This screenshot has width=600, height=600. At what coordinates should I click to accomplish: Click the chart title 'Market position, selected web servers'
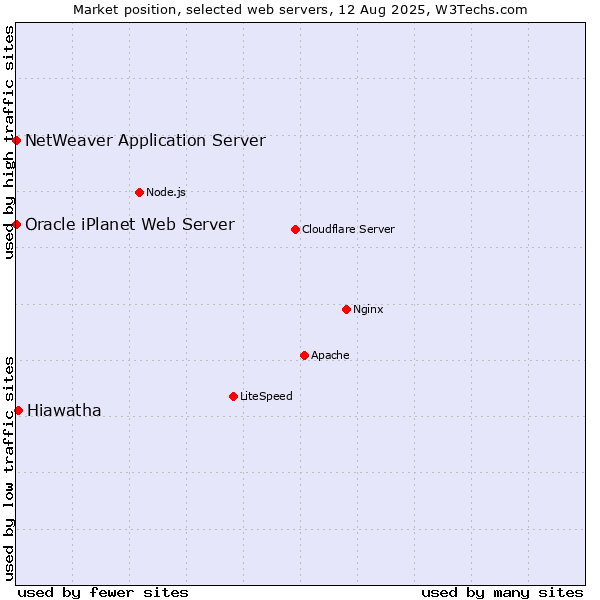[204, 10]
